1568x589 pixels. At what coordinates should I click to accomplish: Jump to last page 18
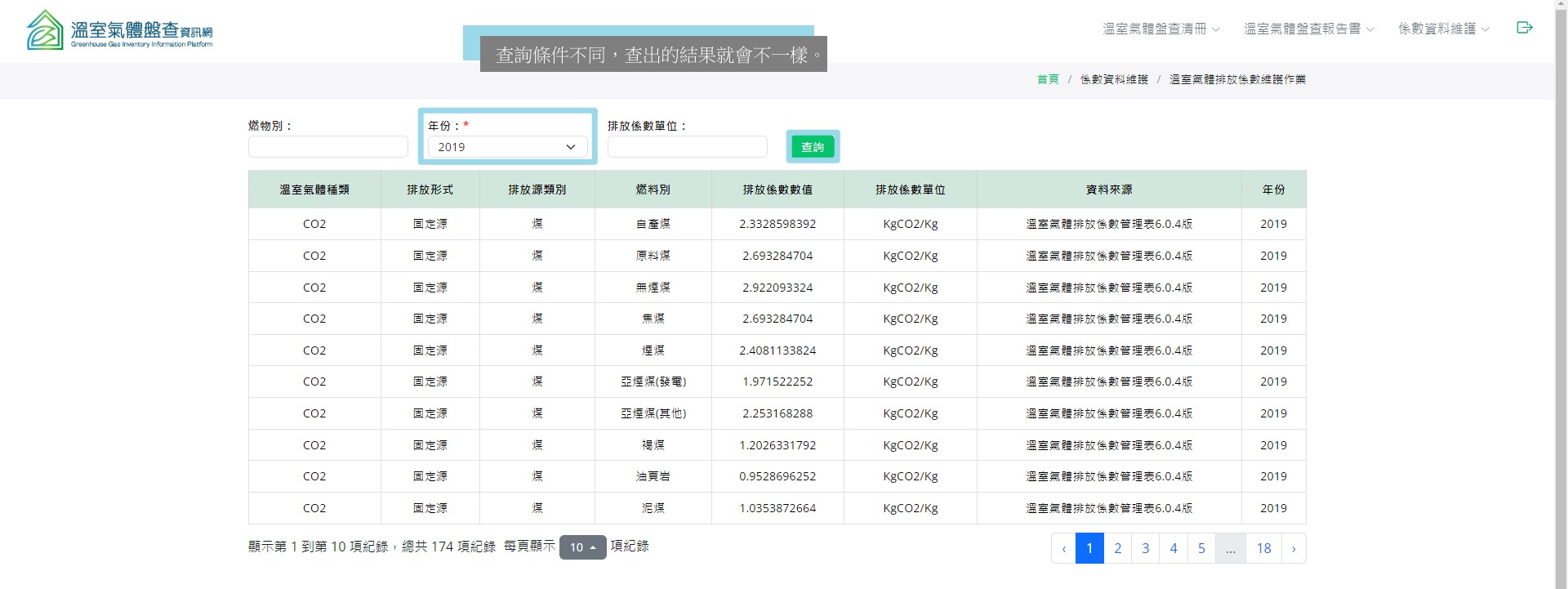(1263, 548)
